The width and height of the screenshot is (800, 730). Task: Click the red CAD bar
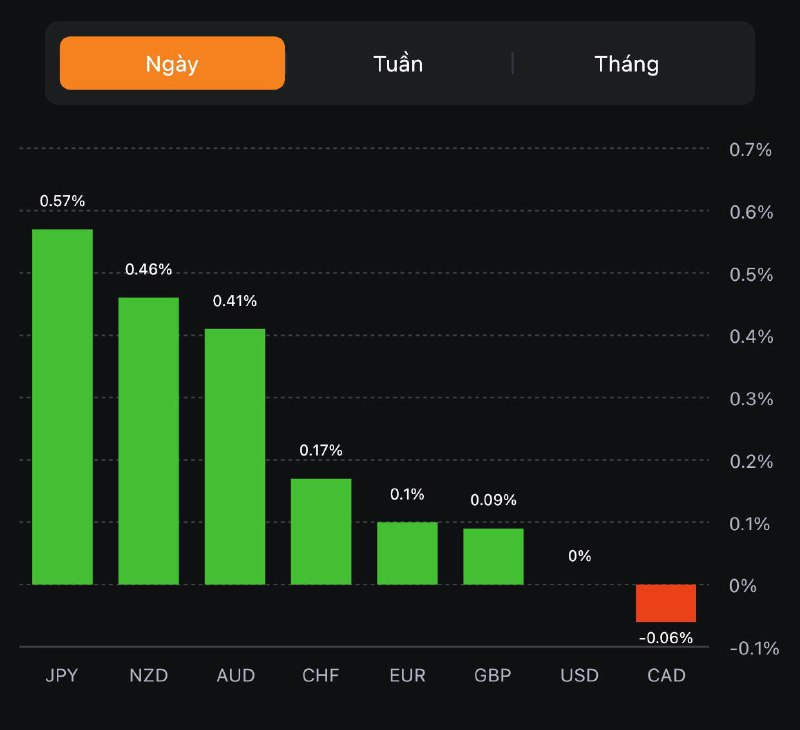point(666,603)
